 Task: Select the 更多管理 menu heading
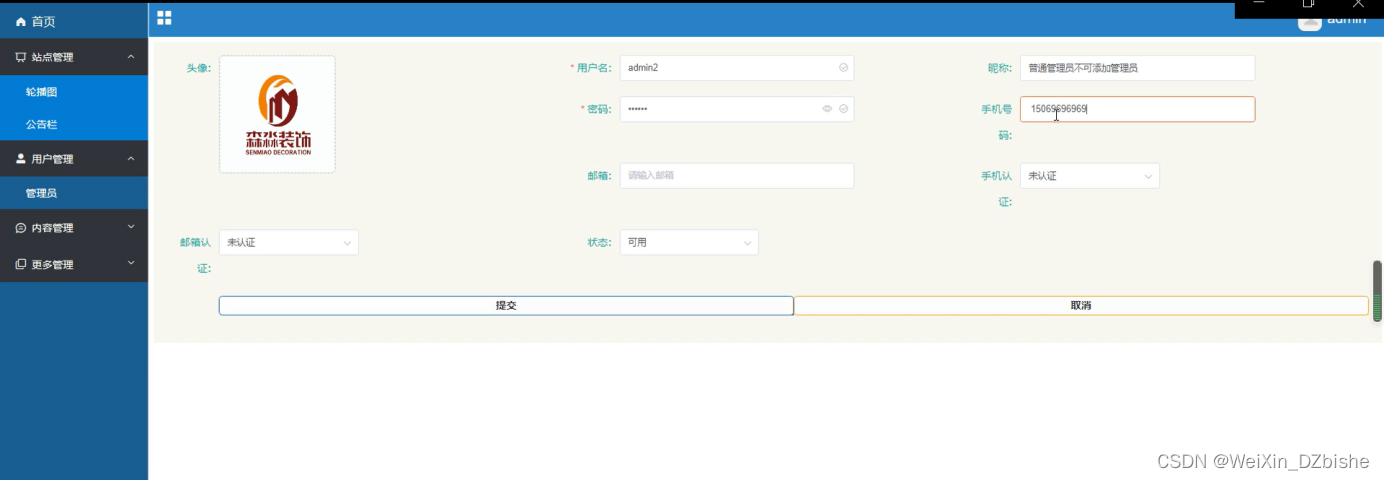74,264
